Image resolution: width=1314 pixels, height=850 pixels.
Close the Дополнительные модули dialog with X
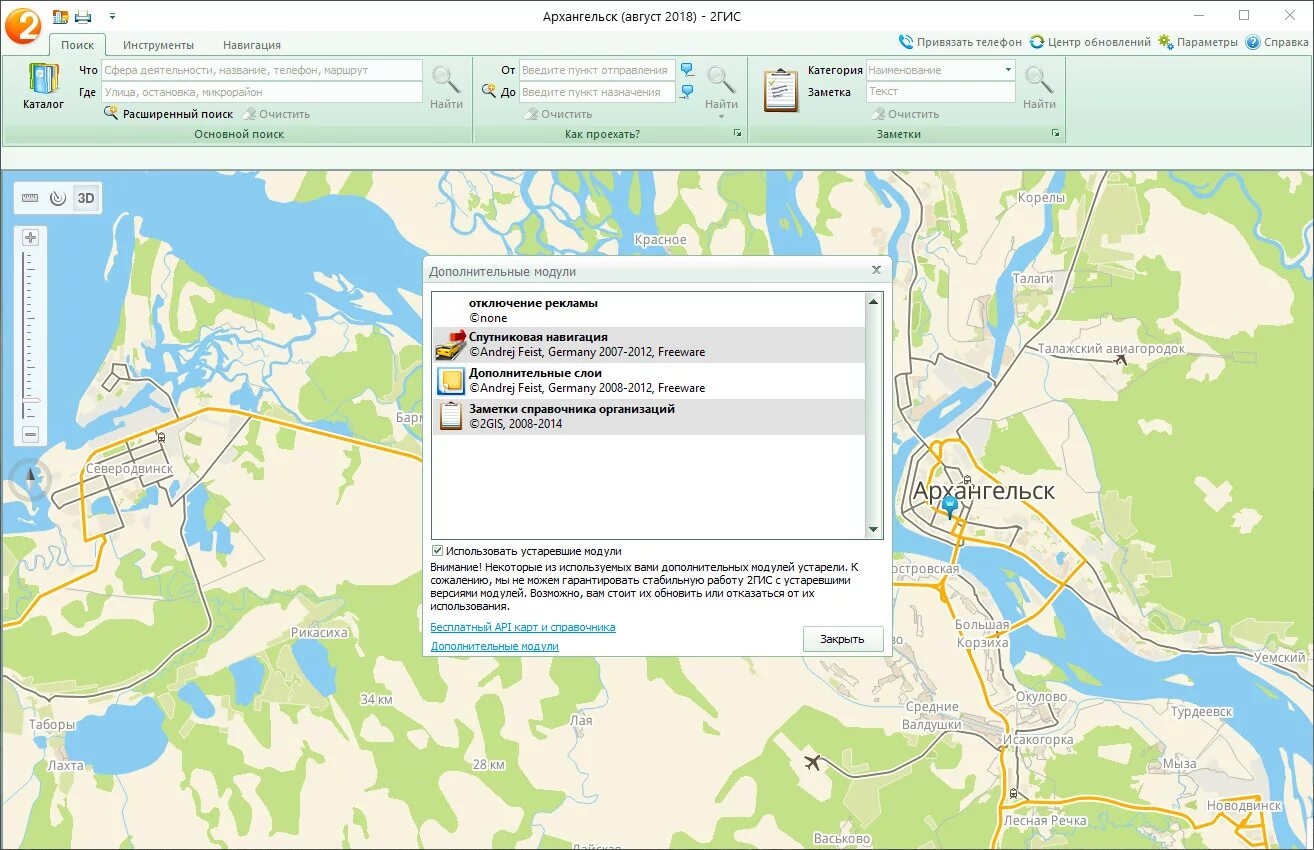tap(876, 270)
